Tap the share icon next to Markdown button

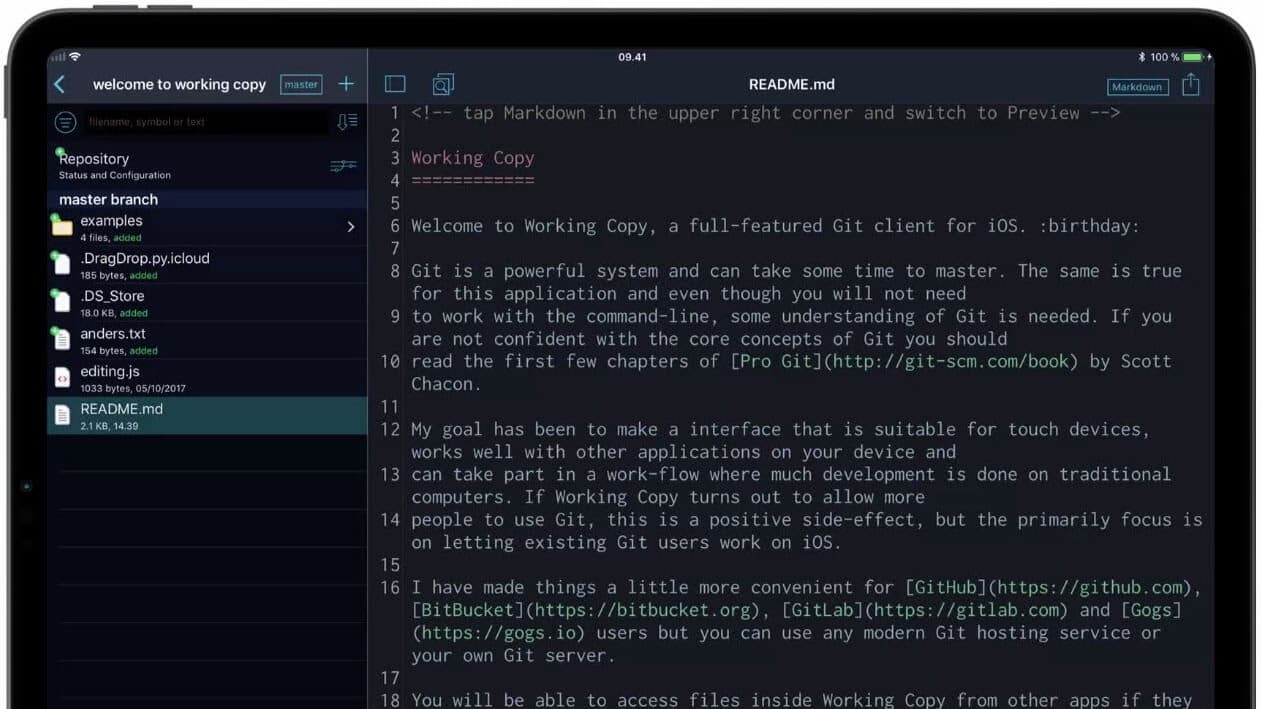click(x=1191, y=84)
